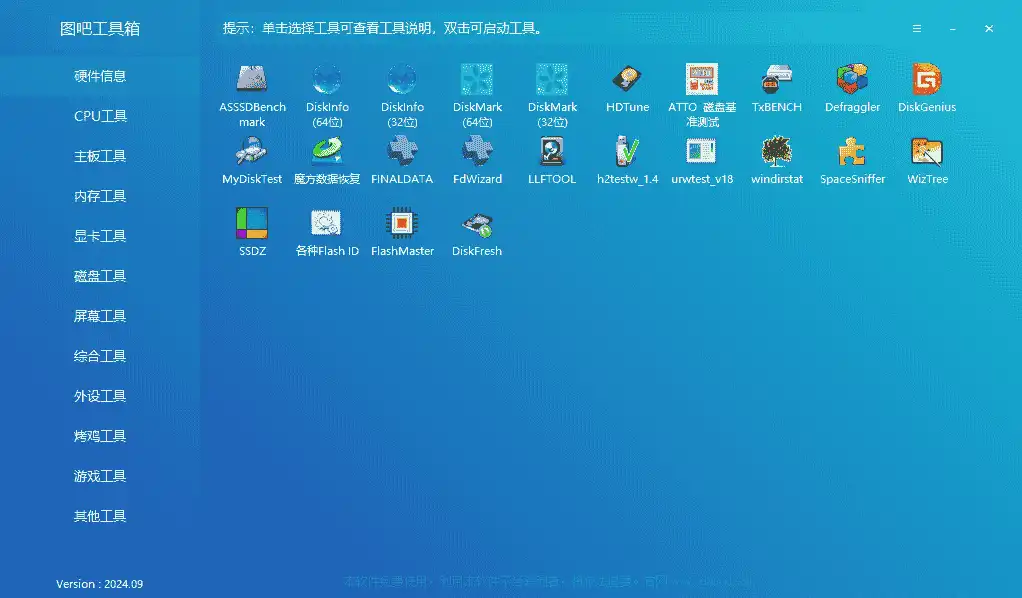Click the Defraggler icon
The image size is (1022, 598).
tap(853, 79)
